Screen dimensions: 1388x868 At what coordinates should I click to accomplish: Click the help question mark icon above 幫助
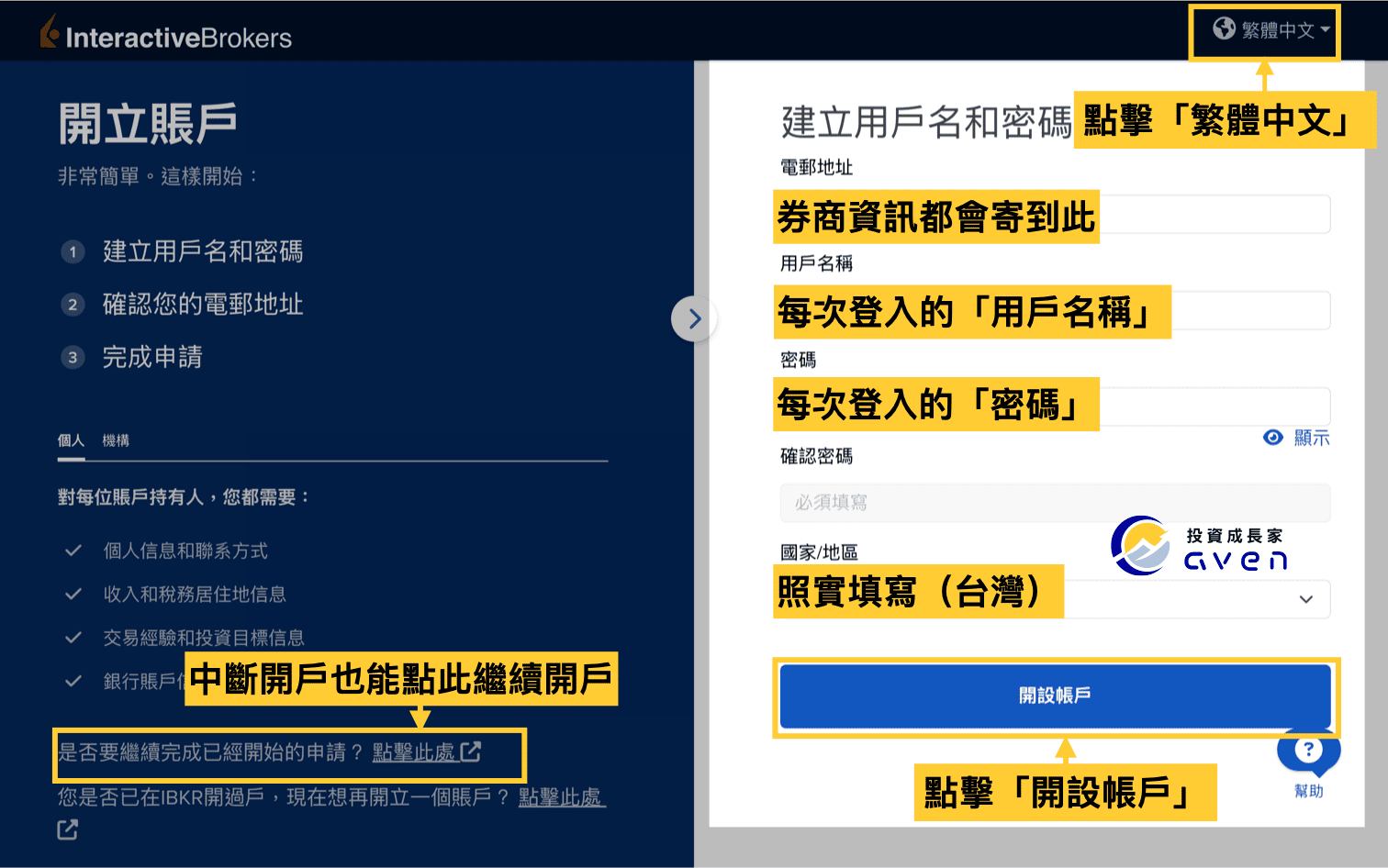[x=1307, y=751]
